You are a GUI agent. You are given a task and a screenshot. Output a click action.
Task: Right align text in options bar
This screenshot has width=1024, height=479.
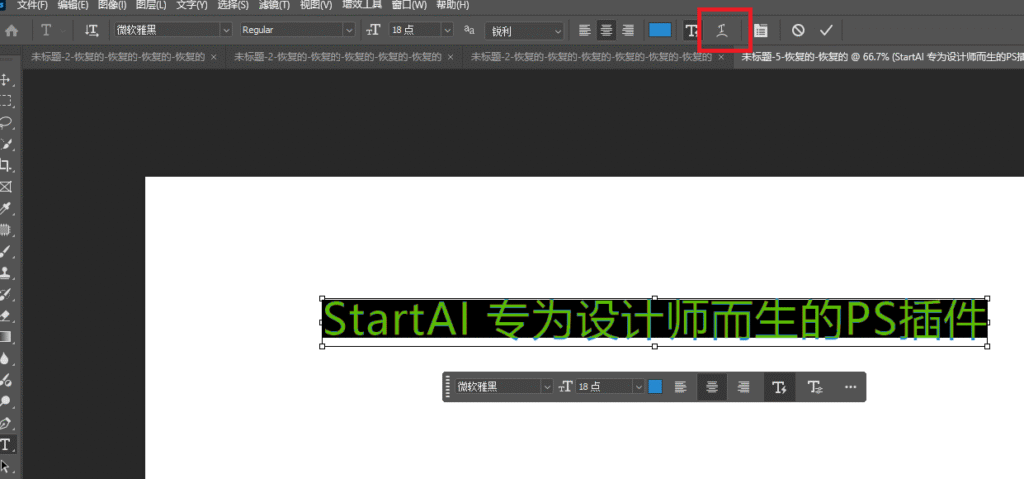(628, 30)
